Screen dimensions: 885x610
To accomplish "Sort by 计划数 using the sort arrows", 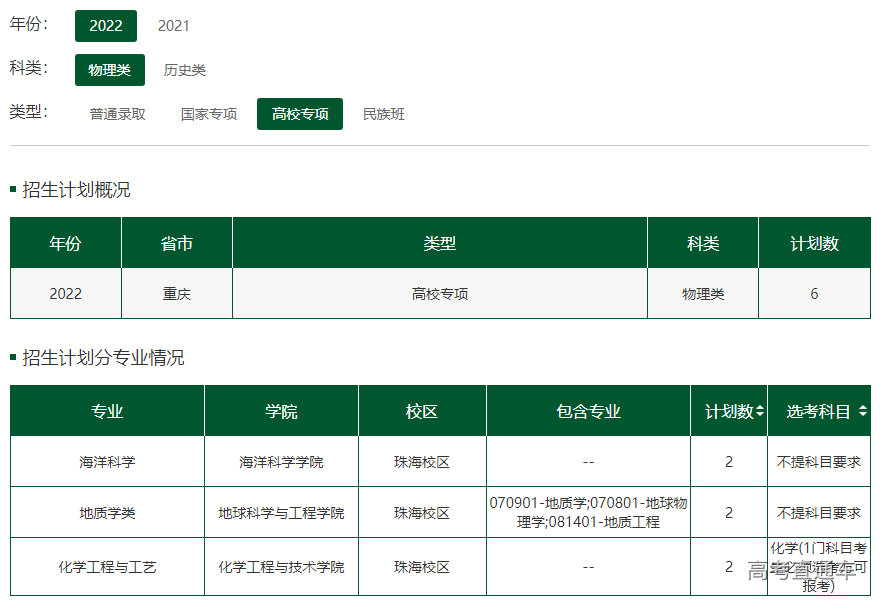I will [x=760, y=411].
